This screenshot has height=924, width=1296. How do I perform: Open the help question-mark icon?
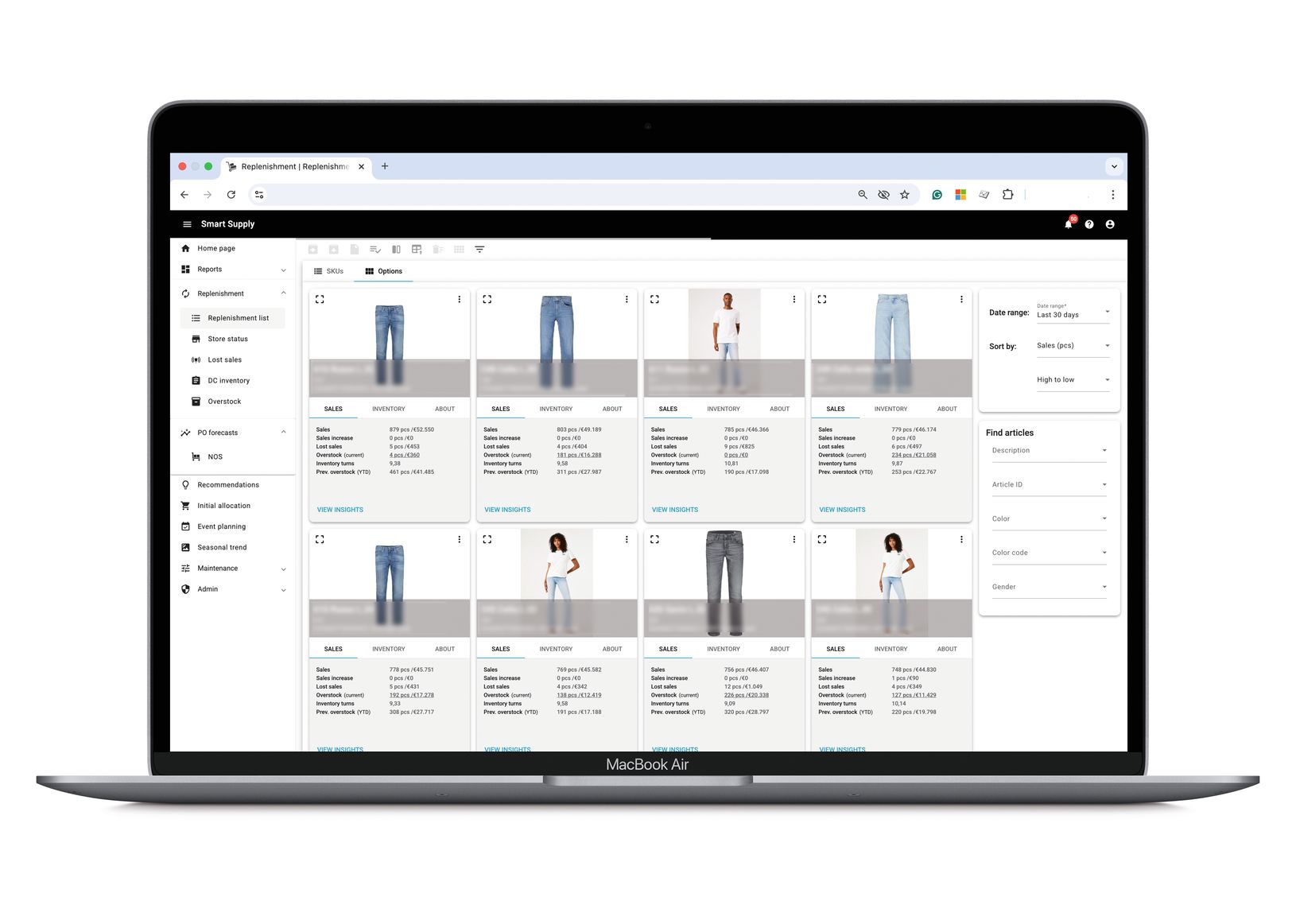1089,224
